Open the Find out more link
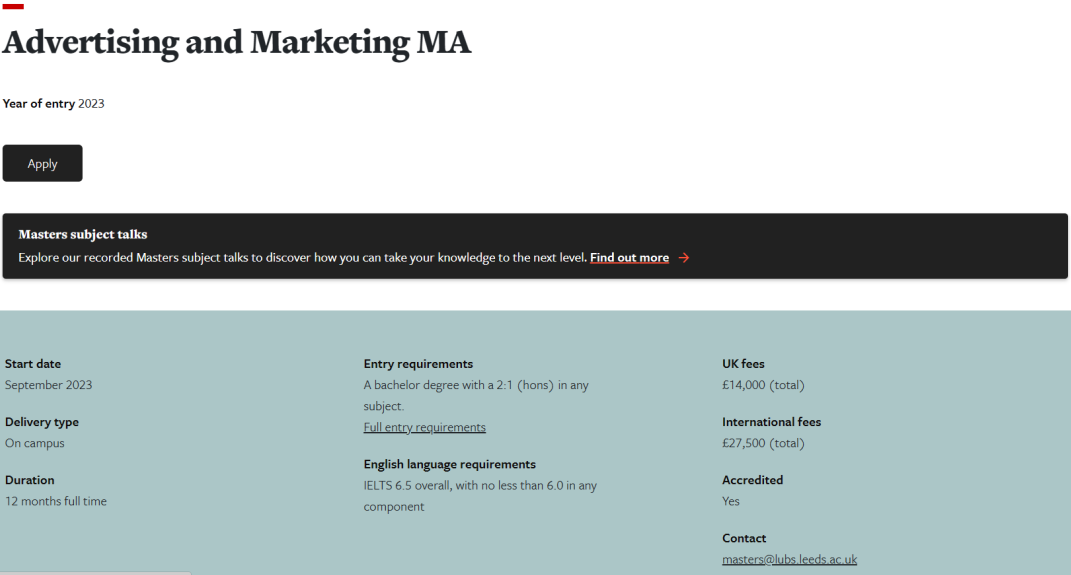1071x575 pixels. coord(629,258)
